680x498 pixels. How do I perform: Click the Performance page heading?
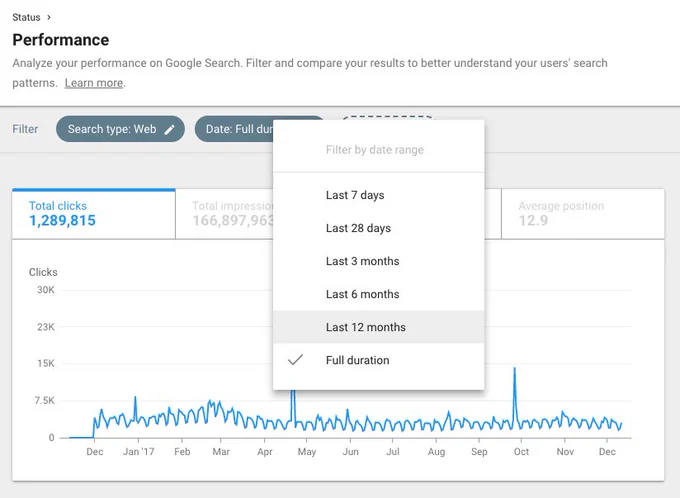[61, 40]
